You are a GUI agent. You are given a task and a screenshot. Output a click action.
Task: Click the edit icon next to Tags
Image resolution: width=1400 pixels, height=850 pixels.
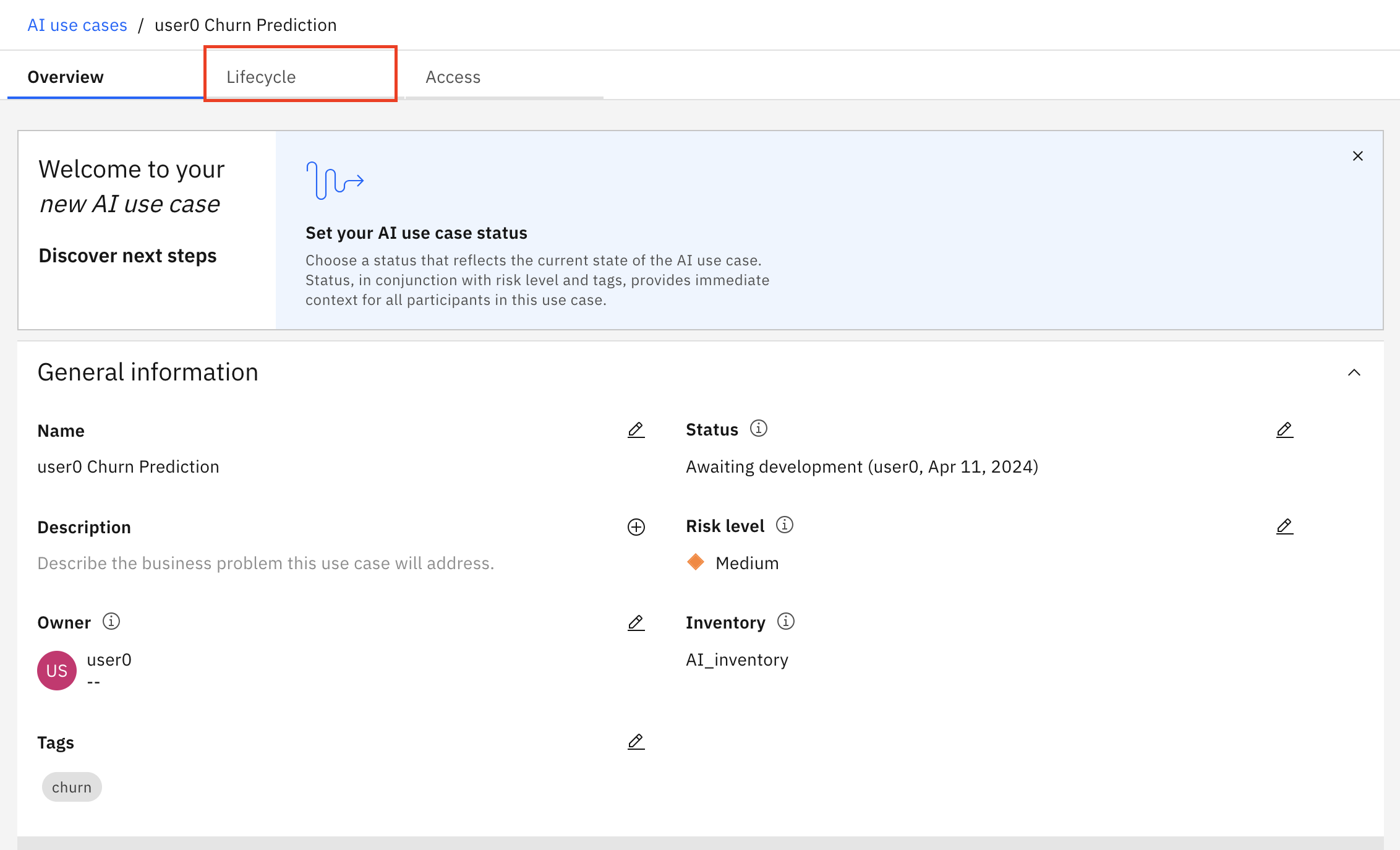point(635,743)
